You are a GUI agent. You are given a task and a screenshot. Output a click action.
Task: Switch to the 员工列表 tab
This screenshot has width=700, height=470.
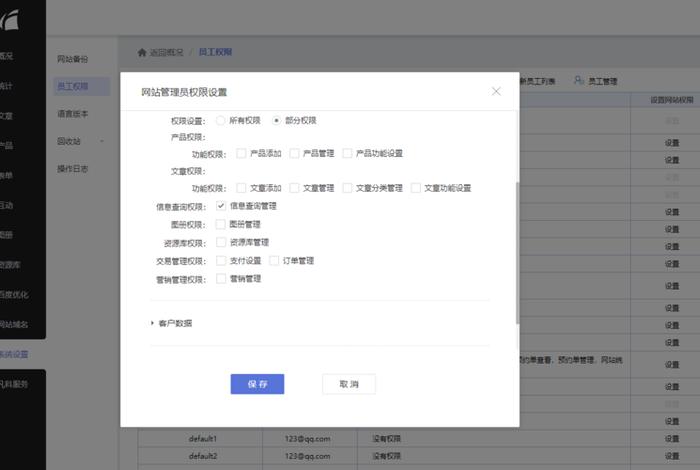pos(538,81)
